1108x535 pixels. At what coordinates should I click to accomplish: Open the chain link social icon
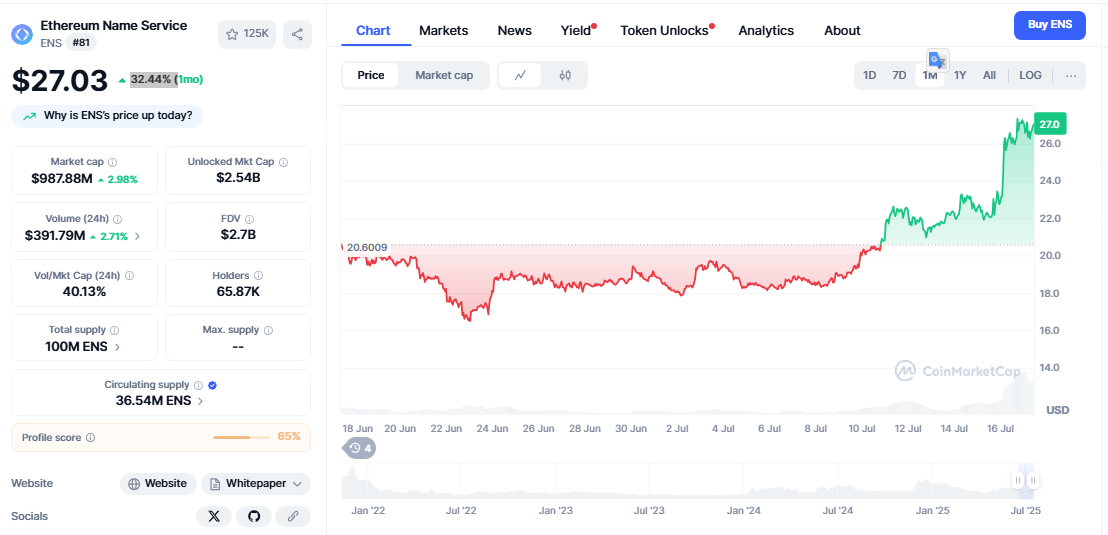(293, 517)
